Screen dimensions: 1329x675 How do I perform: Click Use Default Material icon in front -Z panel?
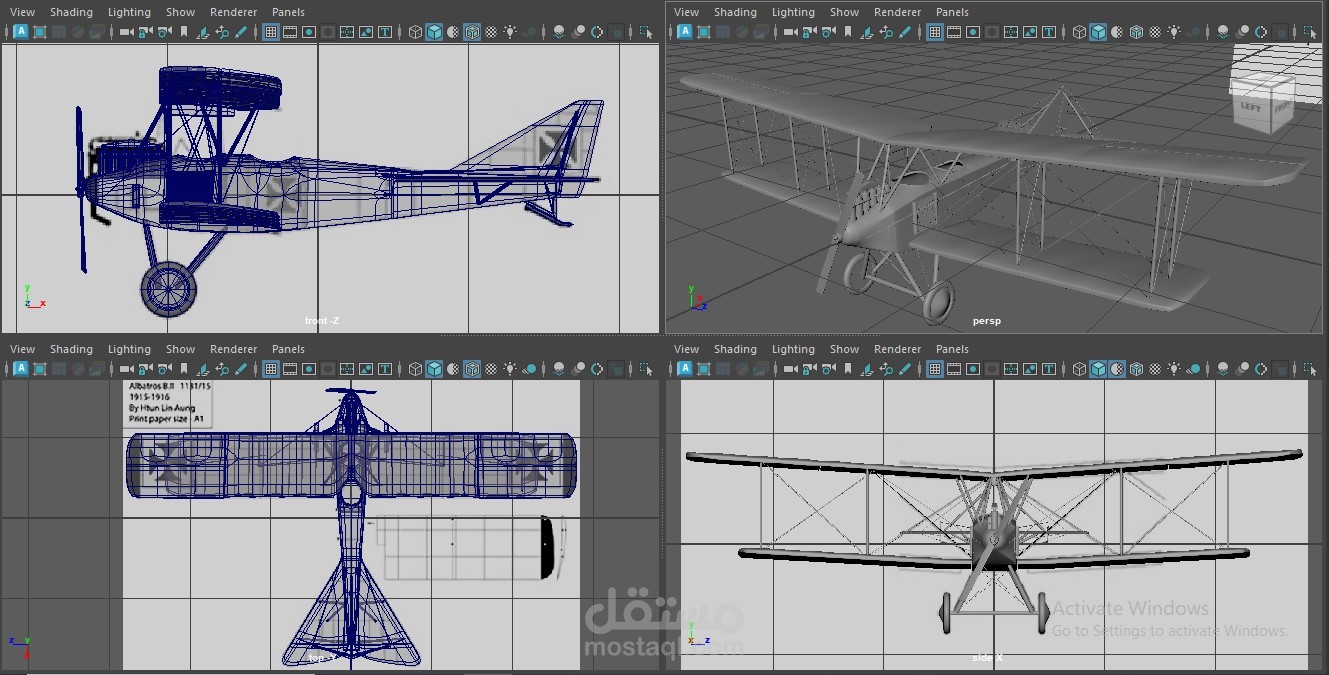tap(453, 32)
